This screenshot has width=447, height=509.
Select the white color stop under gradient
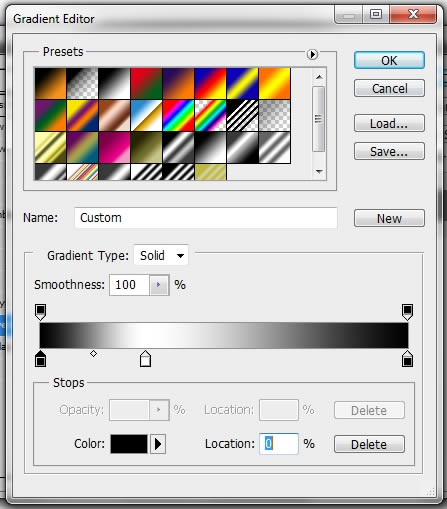click(145, 359)
